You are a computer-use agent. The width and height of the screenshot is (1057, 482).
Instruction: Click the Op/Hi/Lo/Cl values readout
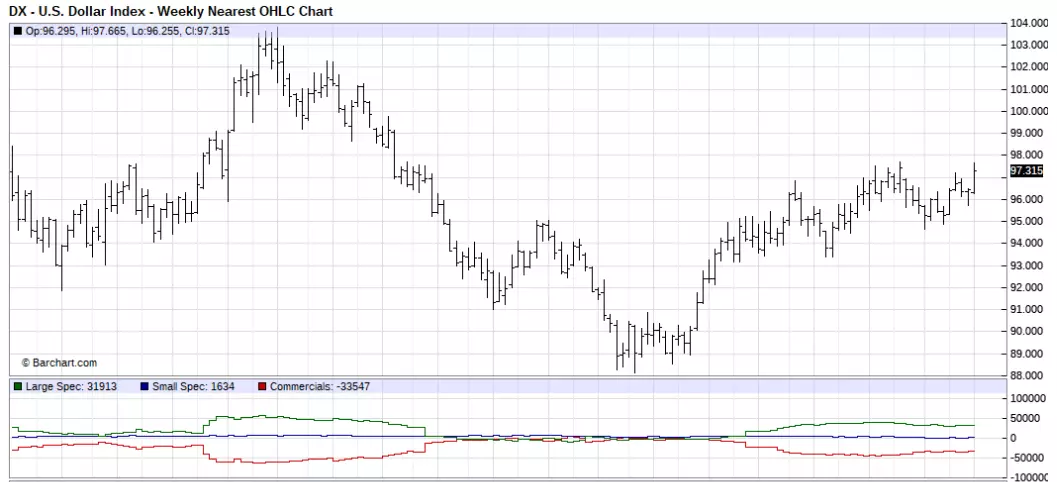click(127, 31)
